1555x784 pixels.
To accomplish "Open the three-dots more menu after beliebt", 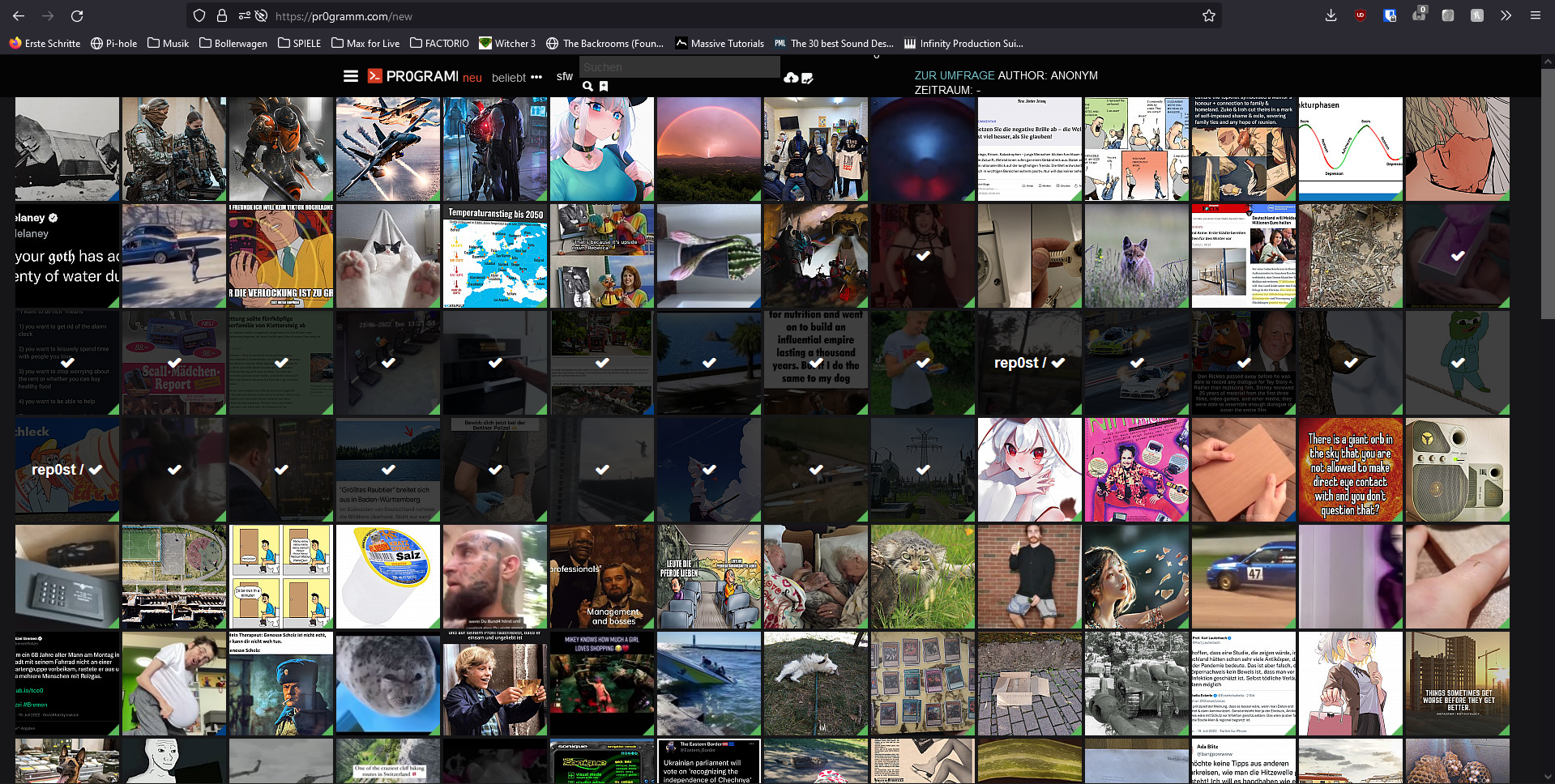I will click(x=536, y=77).
